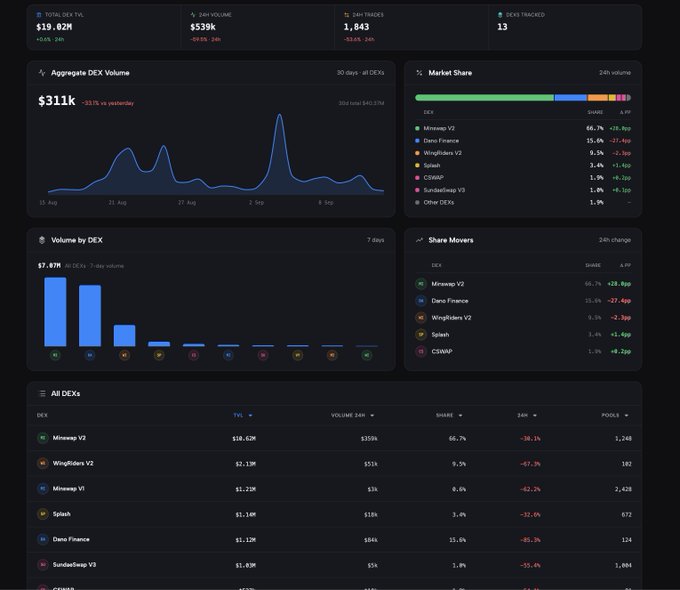Click Splash logo in Share Movers

421,334
